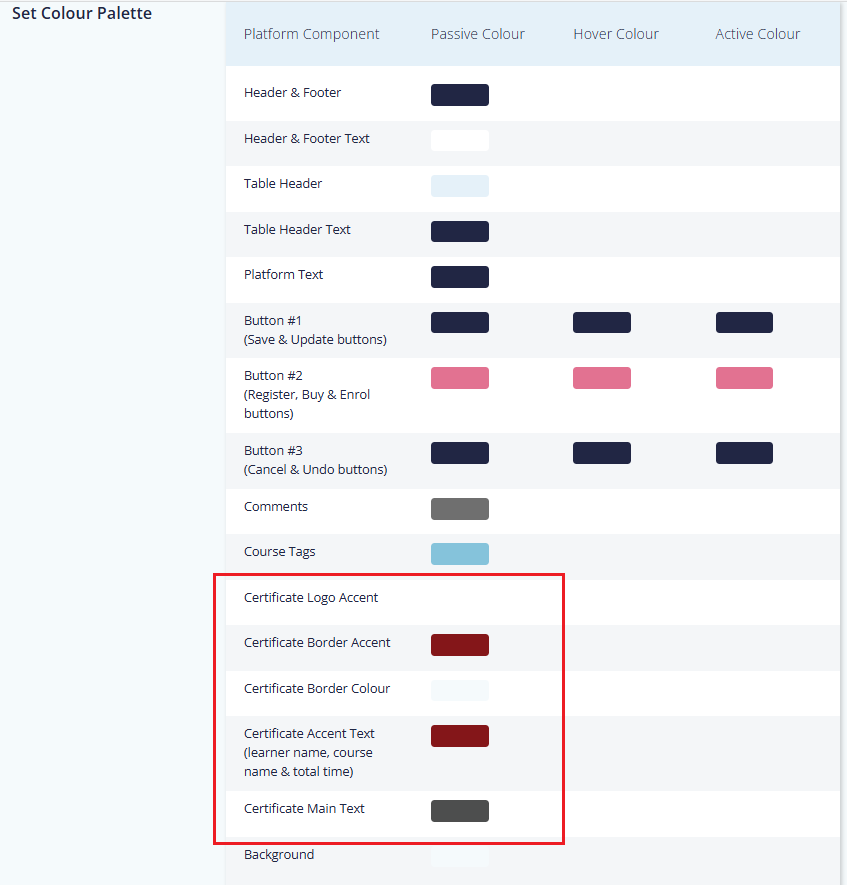Change Button #2 active pink swatch

tap(744, 378)
